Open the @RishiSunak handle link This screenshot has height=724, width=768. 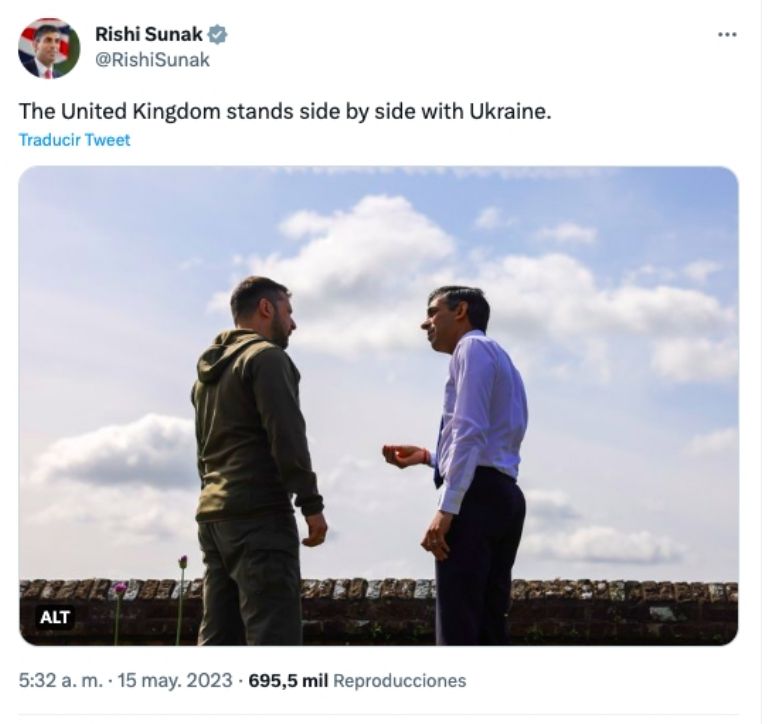152,60
